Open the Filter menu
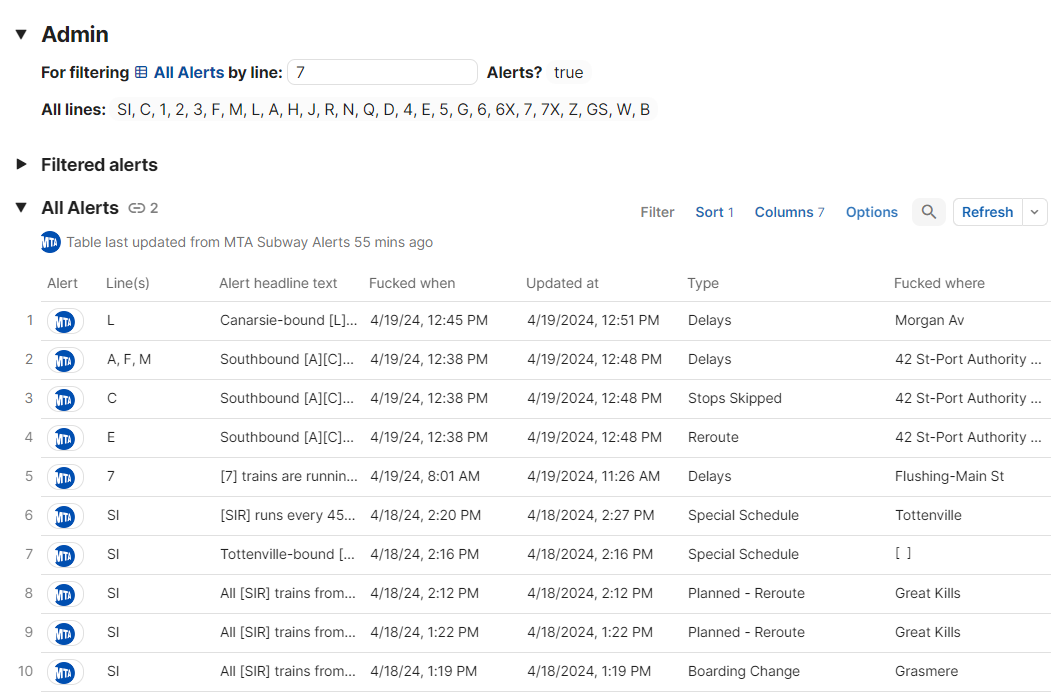Viewport: 1057px width, 692px height. point(657,212)
